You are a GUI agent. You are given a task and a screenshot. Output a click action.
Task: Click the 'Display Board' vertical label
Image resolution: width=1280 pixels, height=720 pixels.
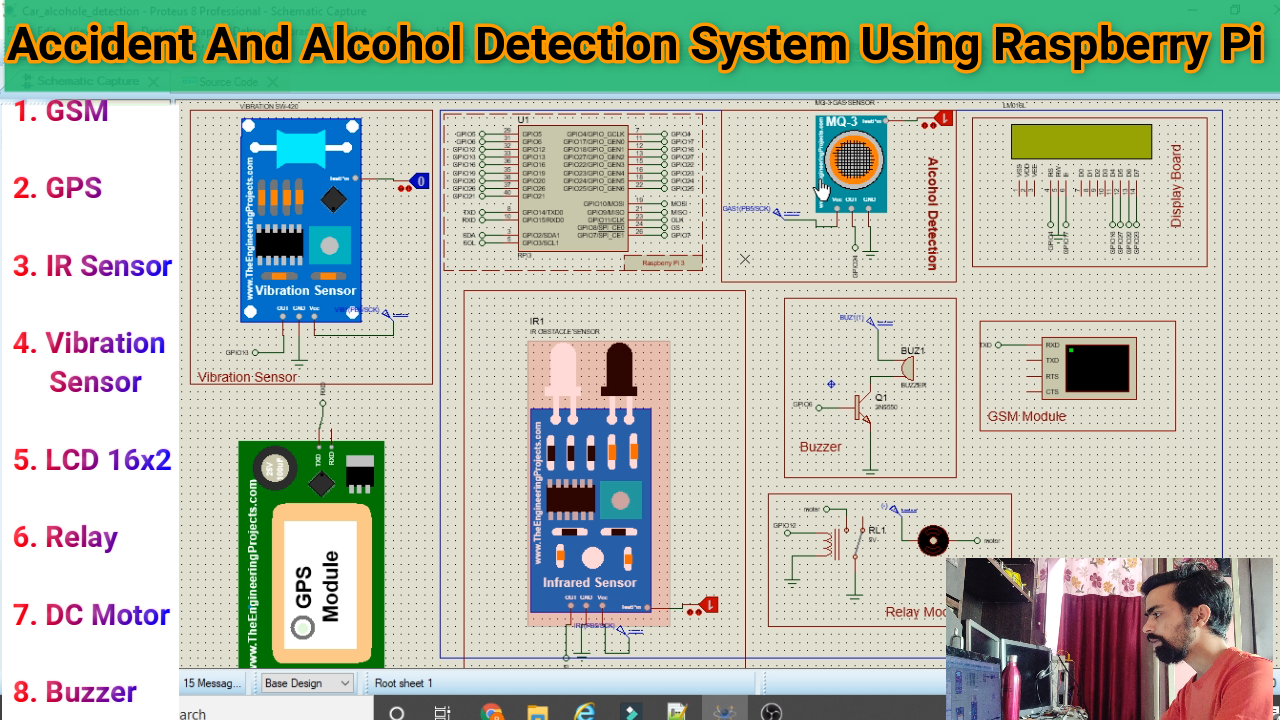pyautogui.click(x=1176, y=186)
